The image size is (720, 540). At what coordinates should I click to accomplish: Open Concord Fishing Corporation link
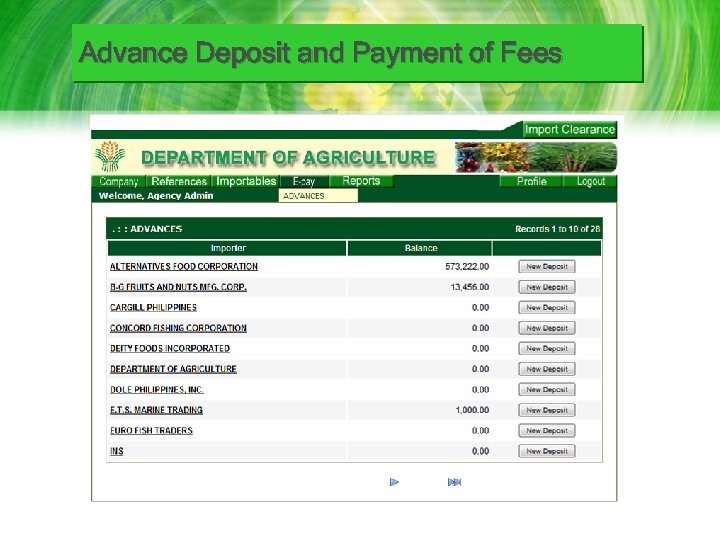pyautogui.click(x=178, y=328)
